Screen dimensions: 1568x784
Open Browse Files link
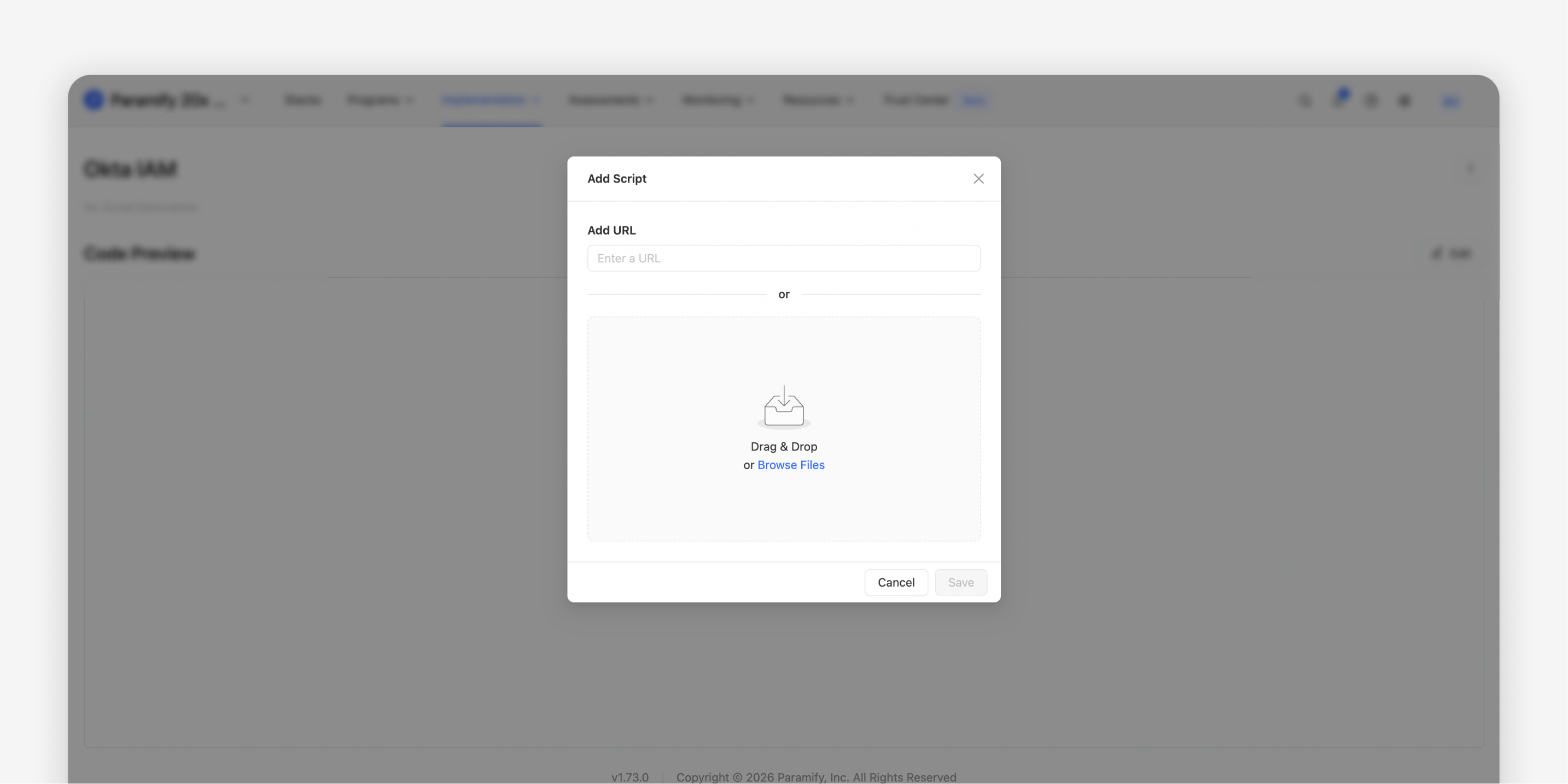791,465
